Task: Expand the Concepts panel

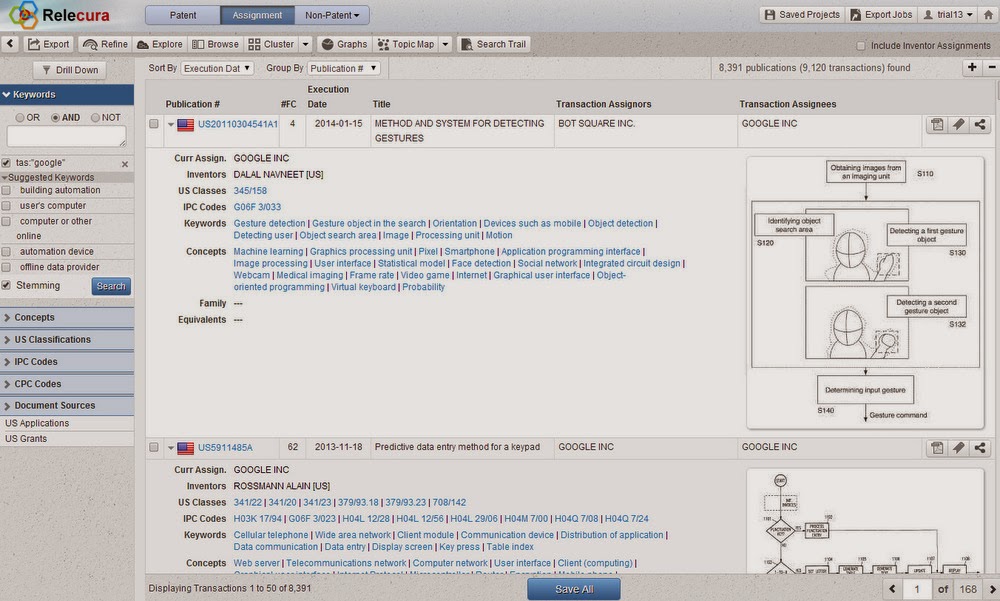Action: (67, 317)
